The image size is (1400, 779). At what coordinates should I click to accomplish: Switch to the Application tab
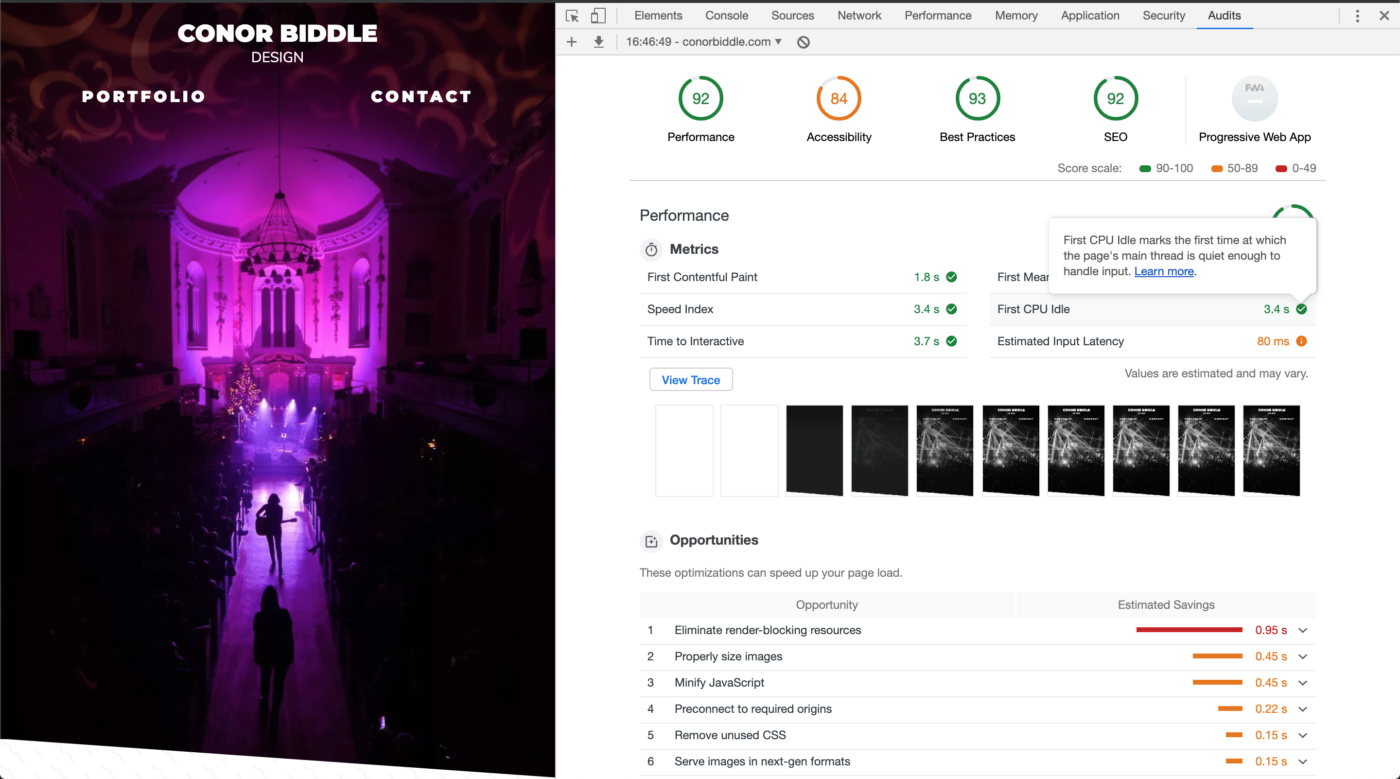1090,16
